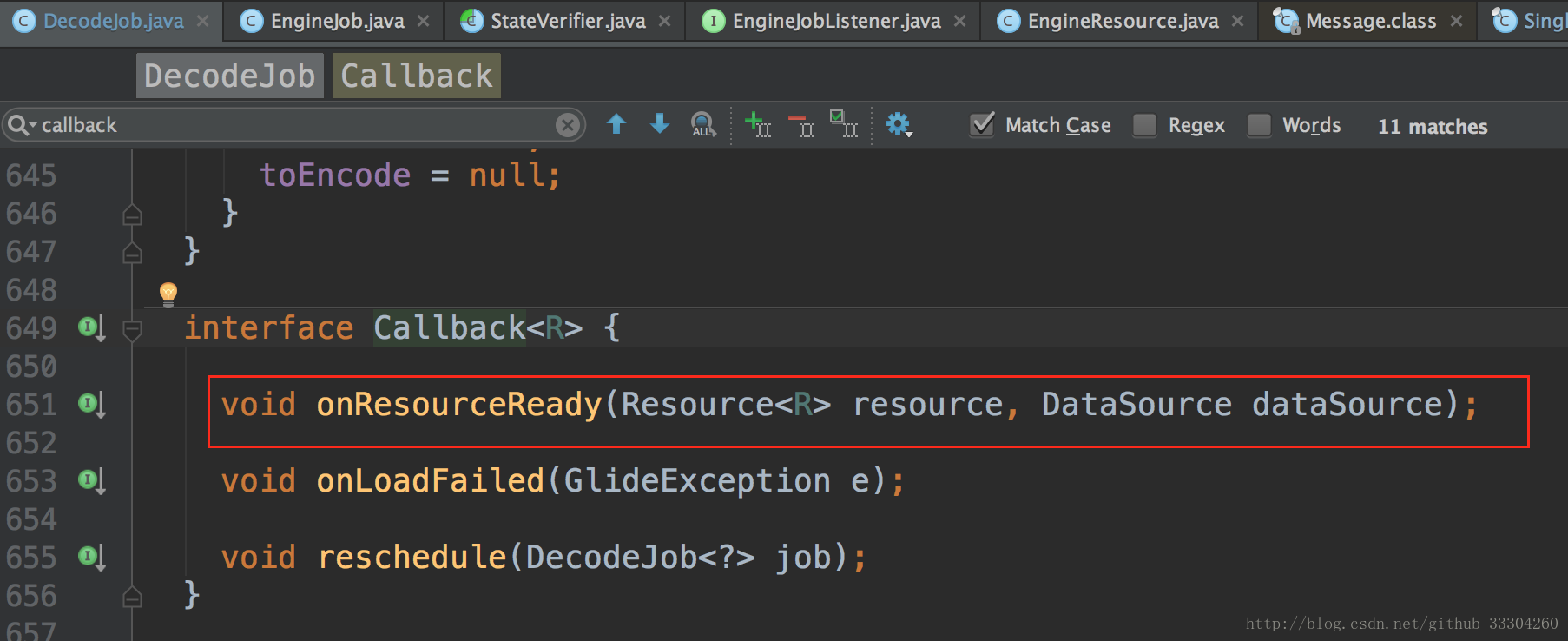Screen dimensions: 1568x641
Task: Click the job parameter on line 655
Action: pos(804,558)
